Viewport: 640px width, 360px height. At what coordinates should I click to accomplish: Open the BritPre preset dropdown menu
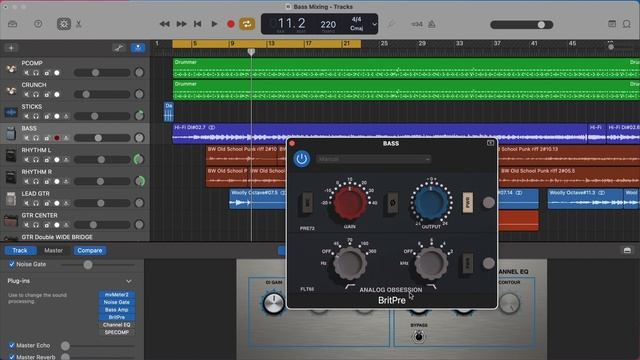click(x=373, y=159)
